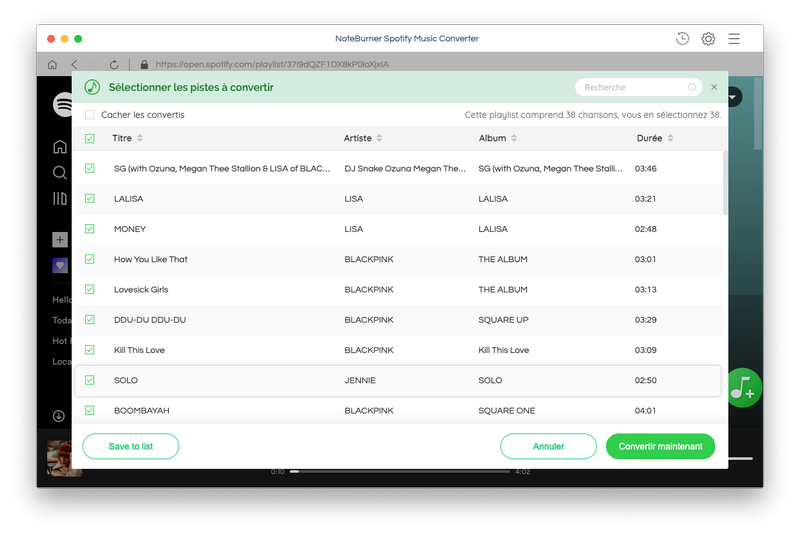Reload the Spotify page
Viewport: 800px width, 536px height.
(x=114, y=65)
